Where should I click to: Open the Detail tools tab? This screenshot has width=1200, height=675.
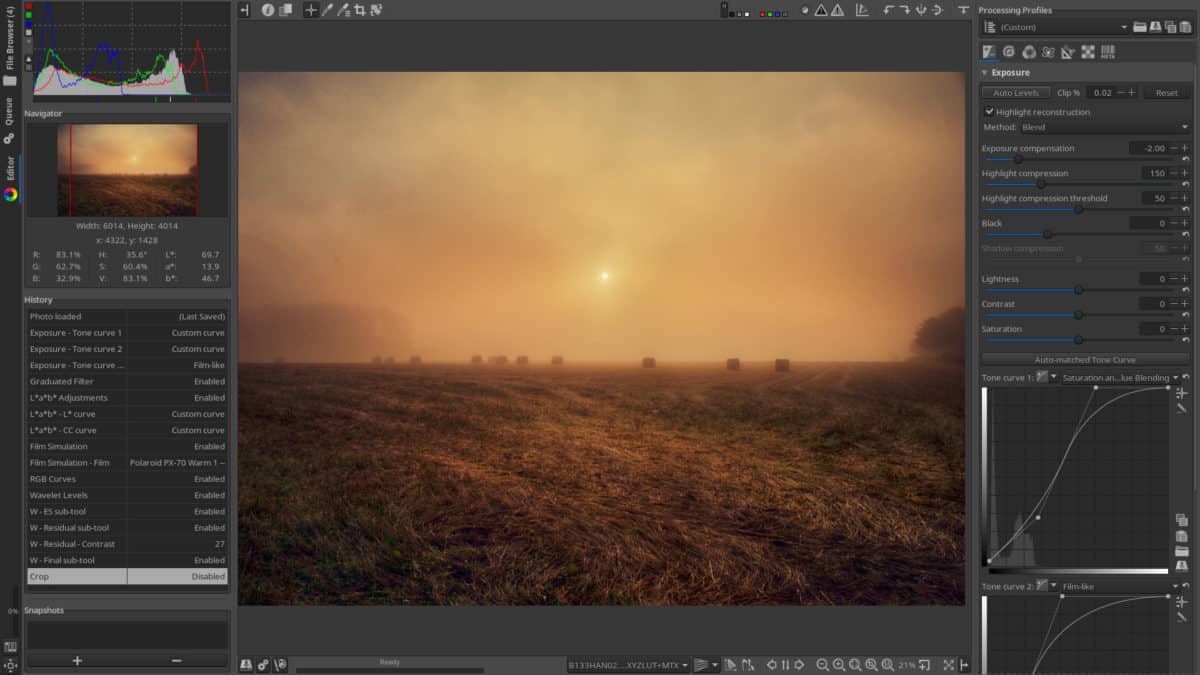coord(1008,51)
